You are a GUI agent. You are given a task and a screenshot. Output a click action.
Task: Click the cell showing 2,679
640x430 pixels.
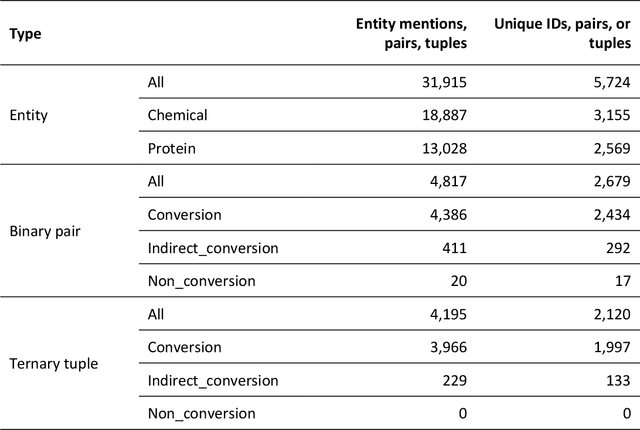[x=612, y=181]
